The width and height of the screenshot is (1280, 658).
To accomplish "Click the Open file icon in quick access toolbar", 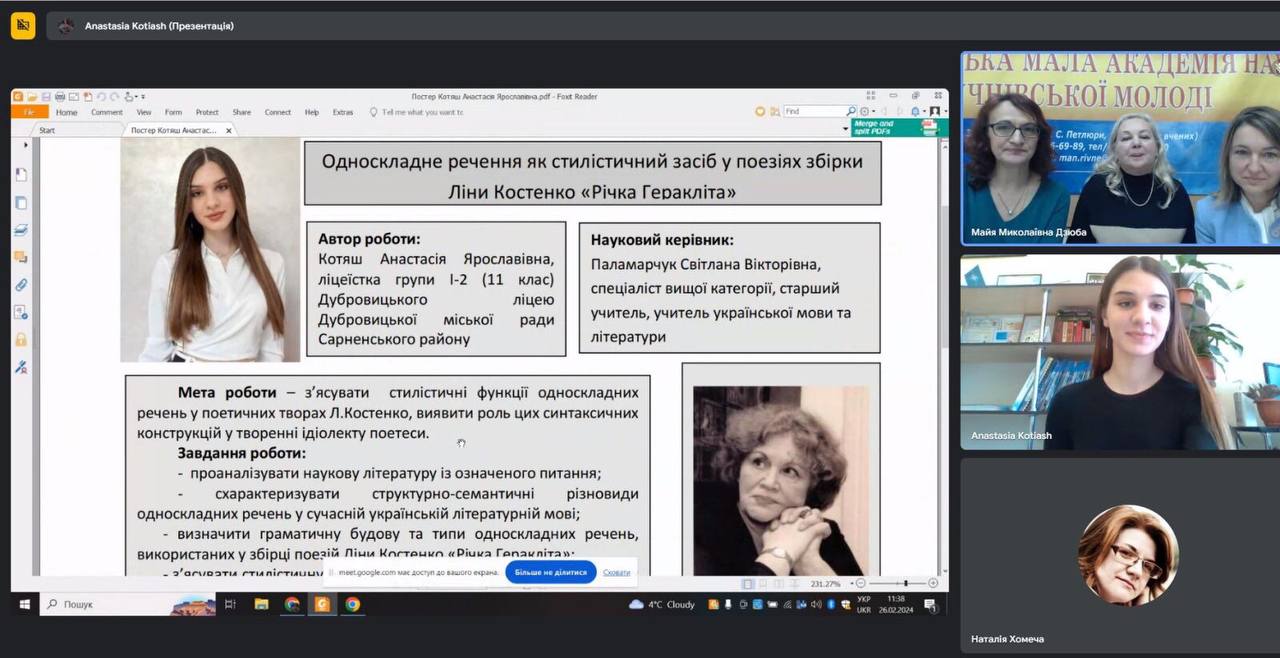I will 32,97.
